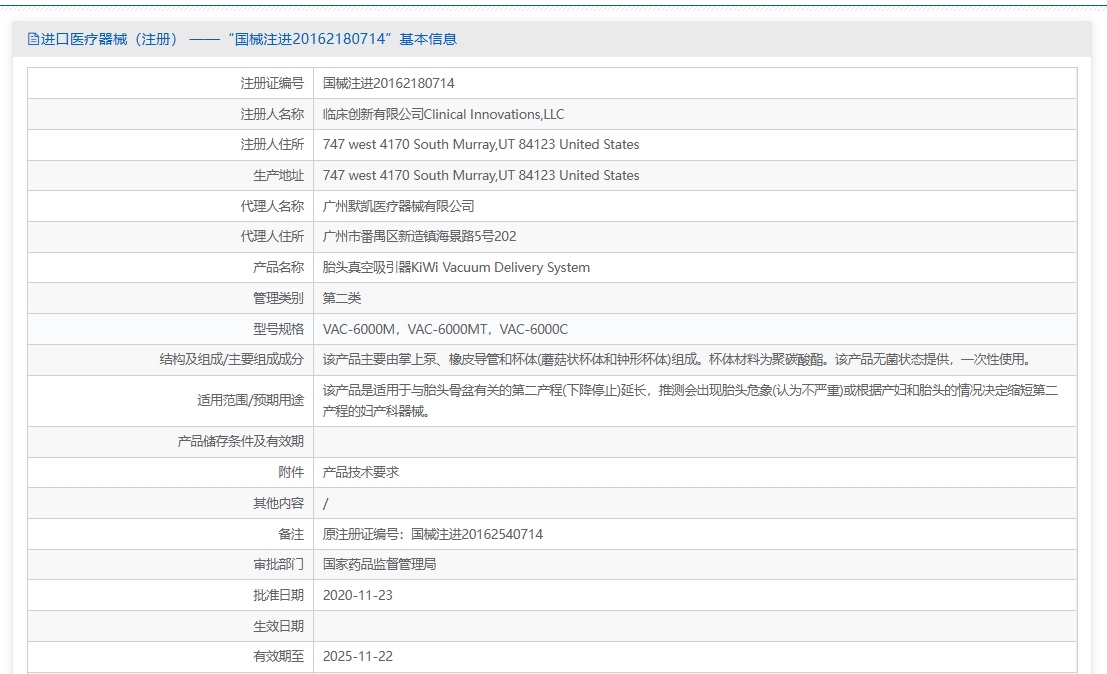Click the 备注 label
Screen dimensions: 1107x674
point(291,535)
